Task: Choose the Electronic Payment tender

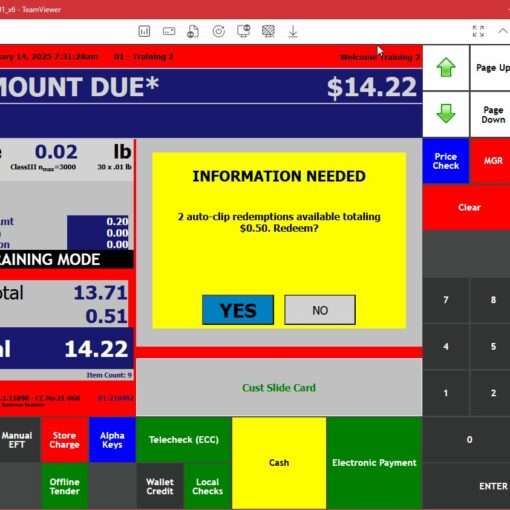Action: [374, 463]
